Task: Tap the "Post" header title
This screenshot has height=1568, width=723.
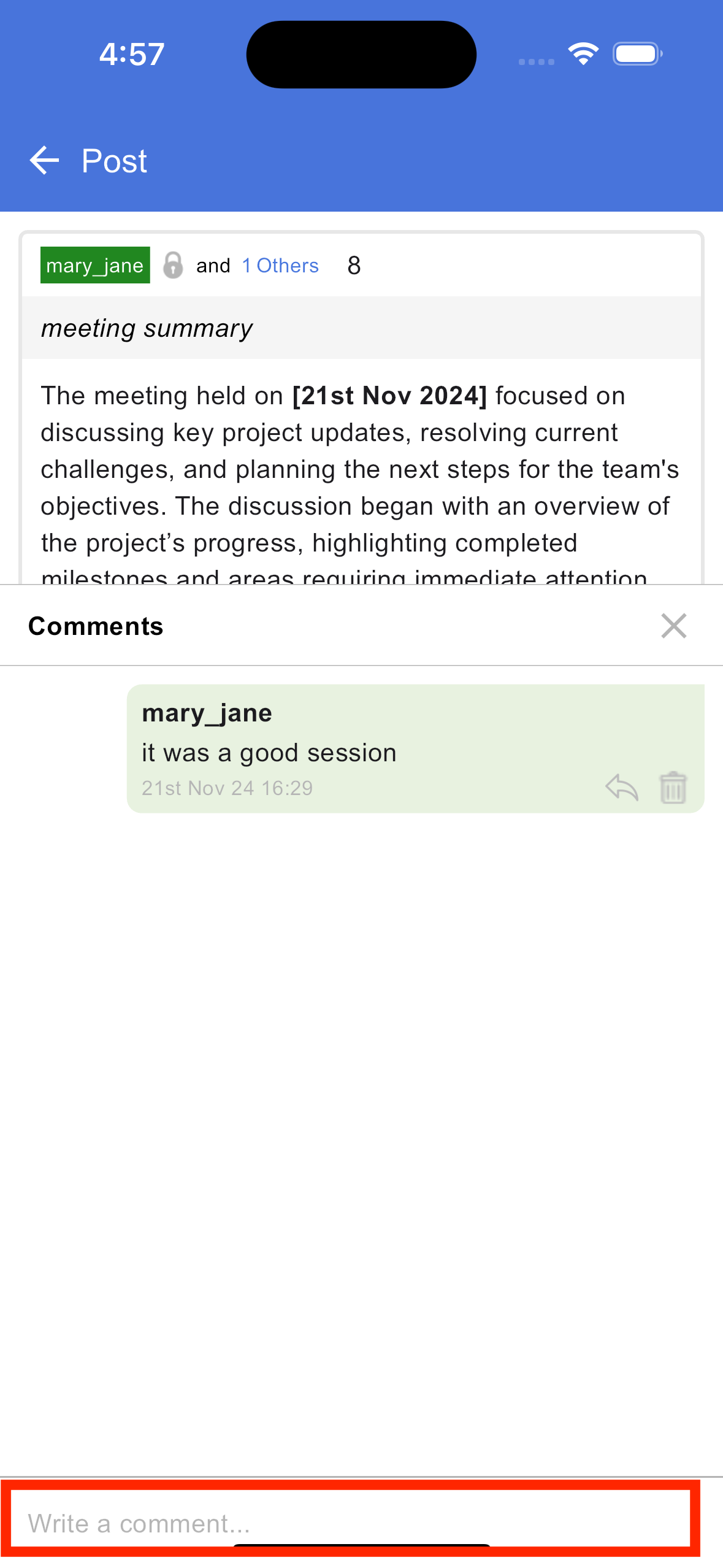Action: click(114, 161)
